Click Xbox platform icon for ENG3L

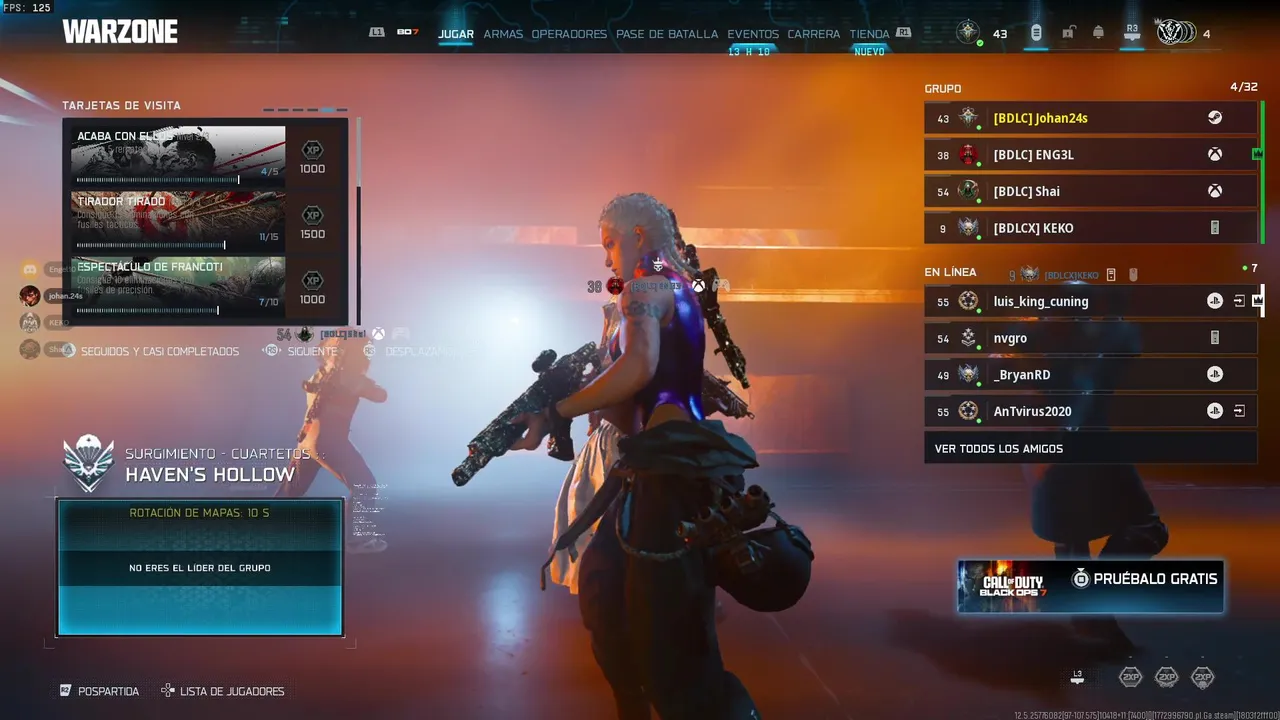point(1214,155)
